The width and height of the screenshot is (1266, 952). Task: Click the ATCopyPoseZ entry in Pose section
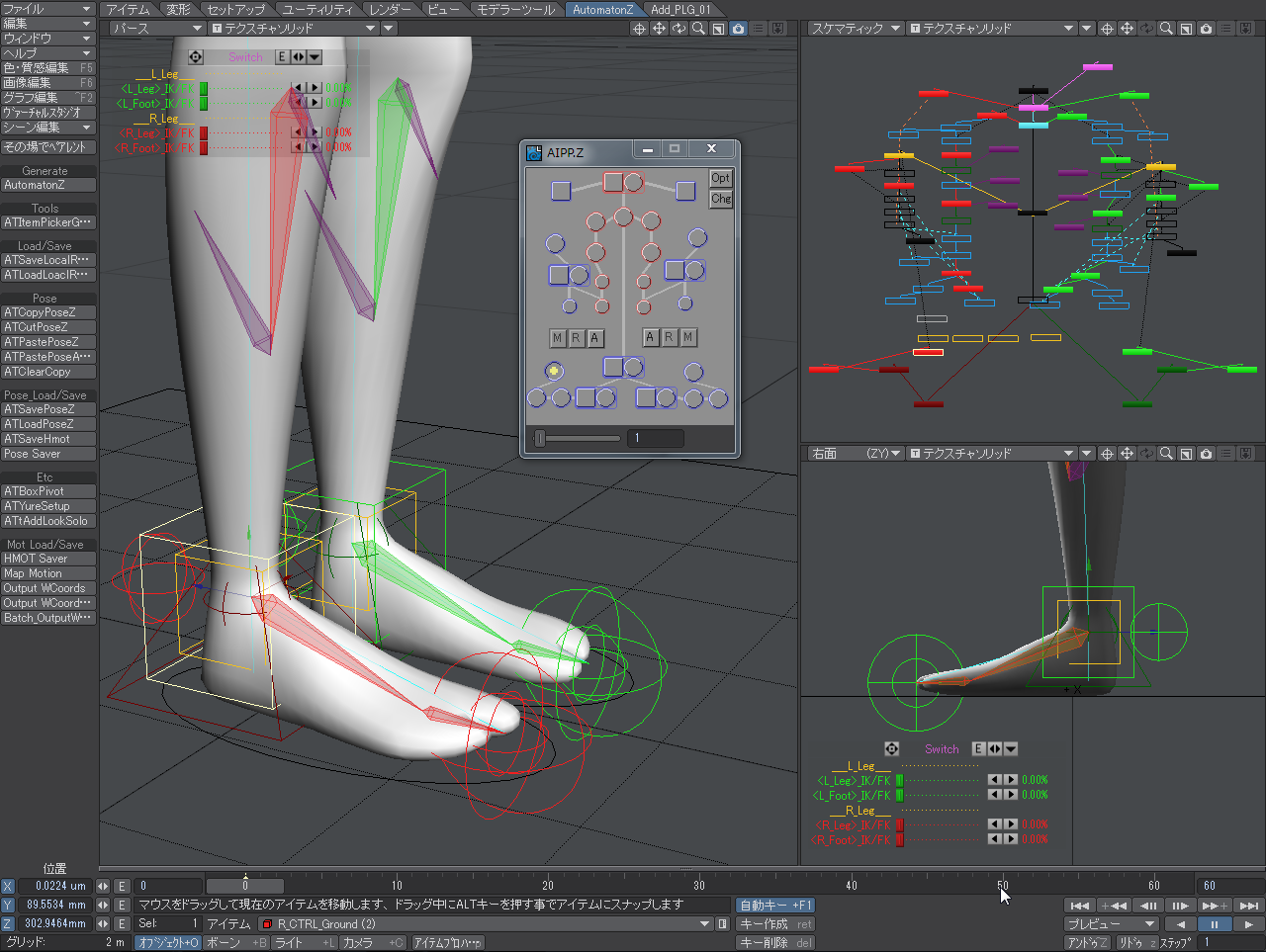coord(48,312)
